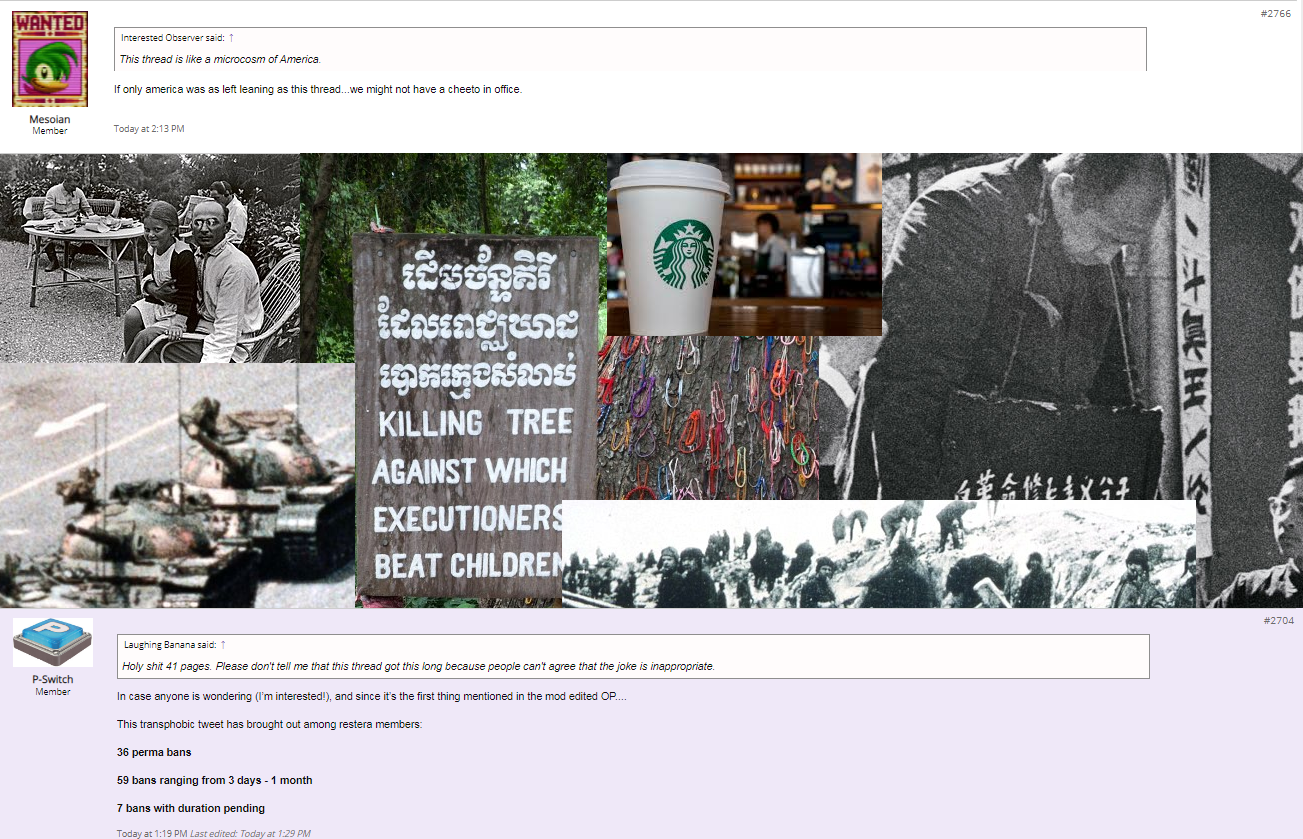Jump to Interested Observer's quoted post arrow
The image size is (1303, 839).
(x=231, y=38)
